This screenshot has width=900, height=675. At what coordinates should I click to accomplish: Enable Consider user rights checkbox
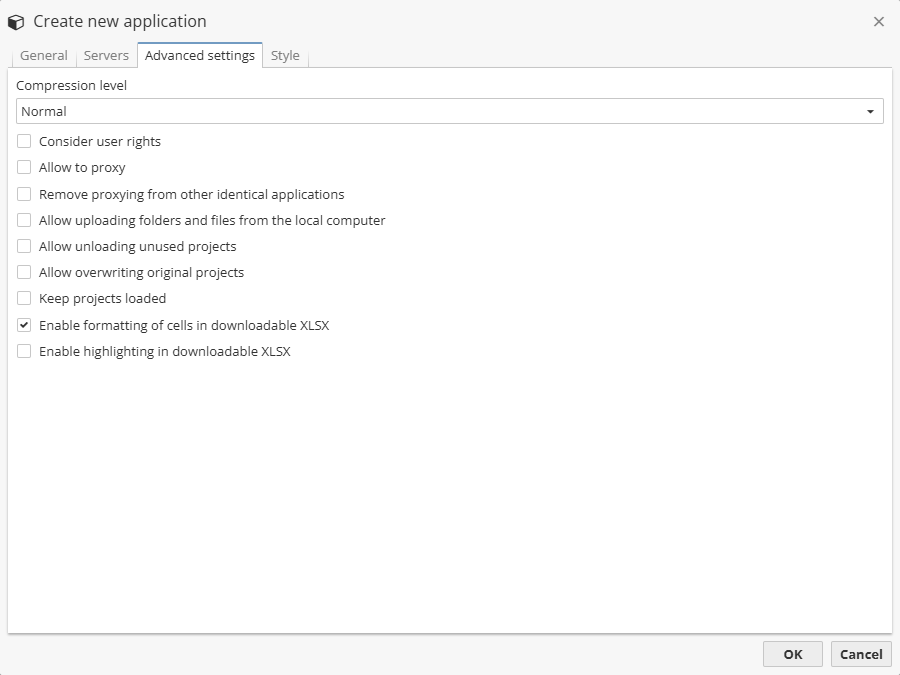24,142
